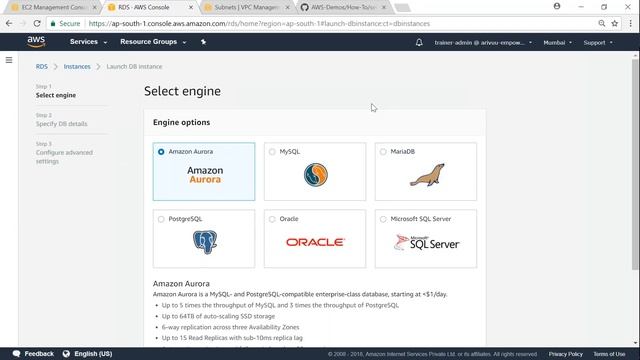Click the Feedback button

33,354
